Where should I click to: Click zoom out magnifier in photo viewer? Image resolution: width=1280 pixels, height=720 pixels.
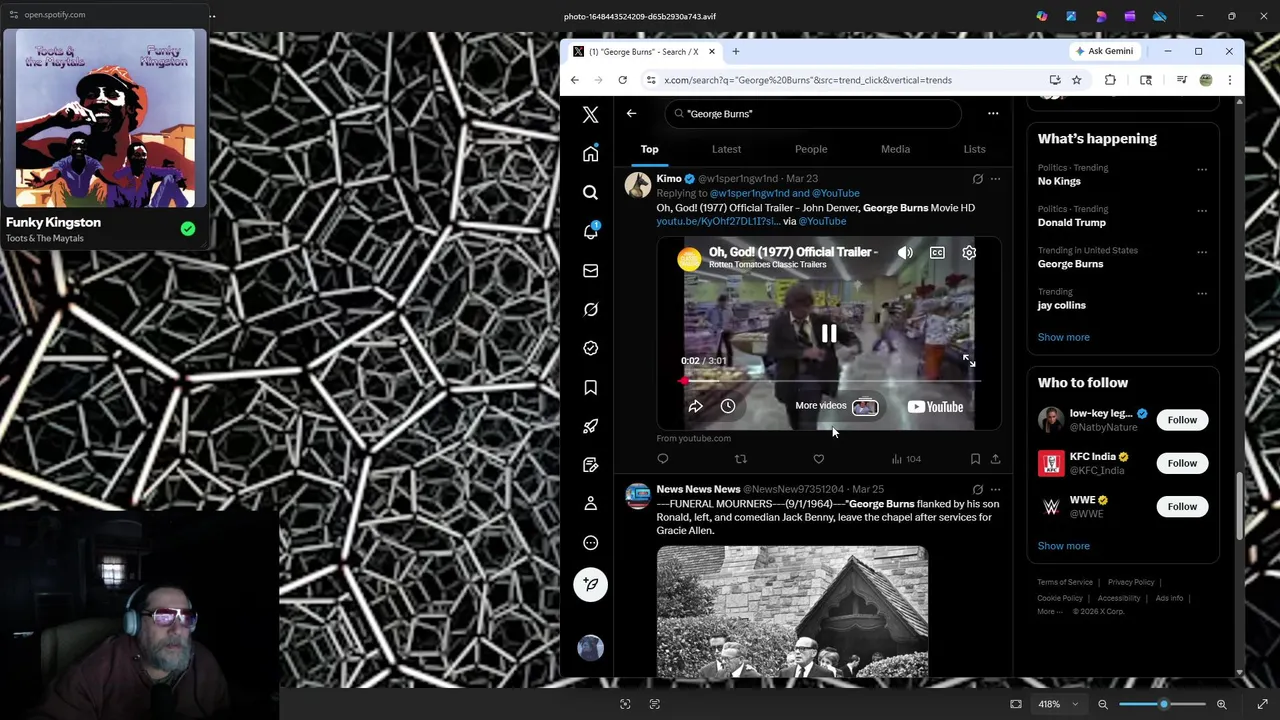(x=1103, y=704)
